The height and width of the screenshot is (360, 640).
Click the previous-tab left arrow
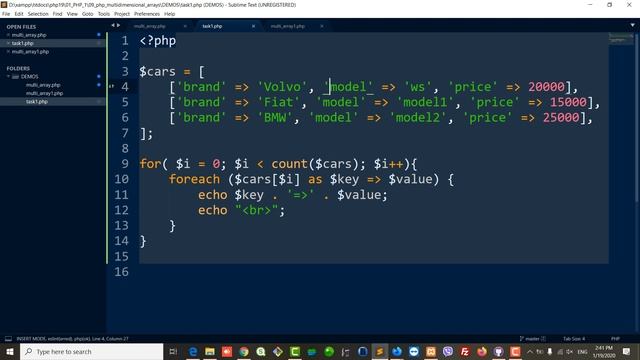[113, 25]
